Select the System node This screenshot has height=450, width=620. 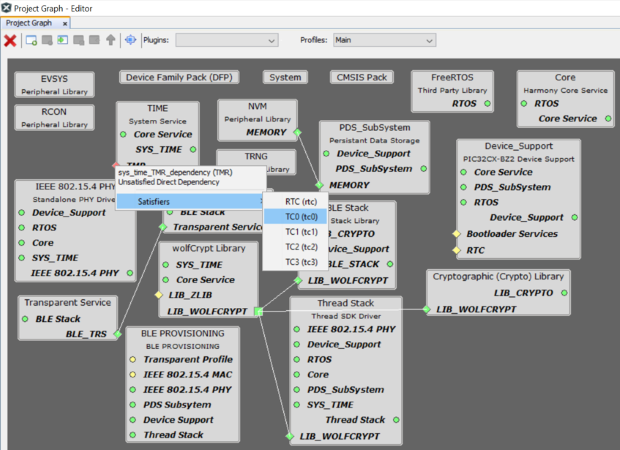(285, 77)
